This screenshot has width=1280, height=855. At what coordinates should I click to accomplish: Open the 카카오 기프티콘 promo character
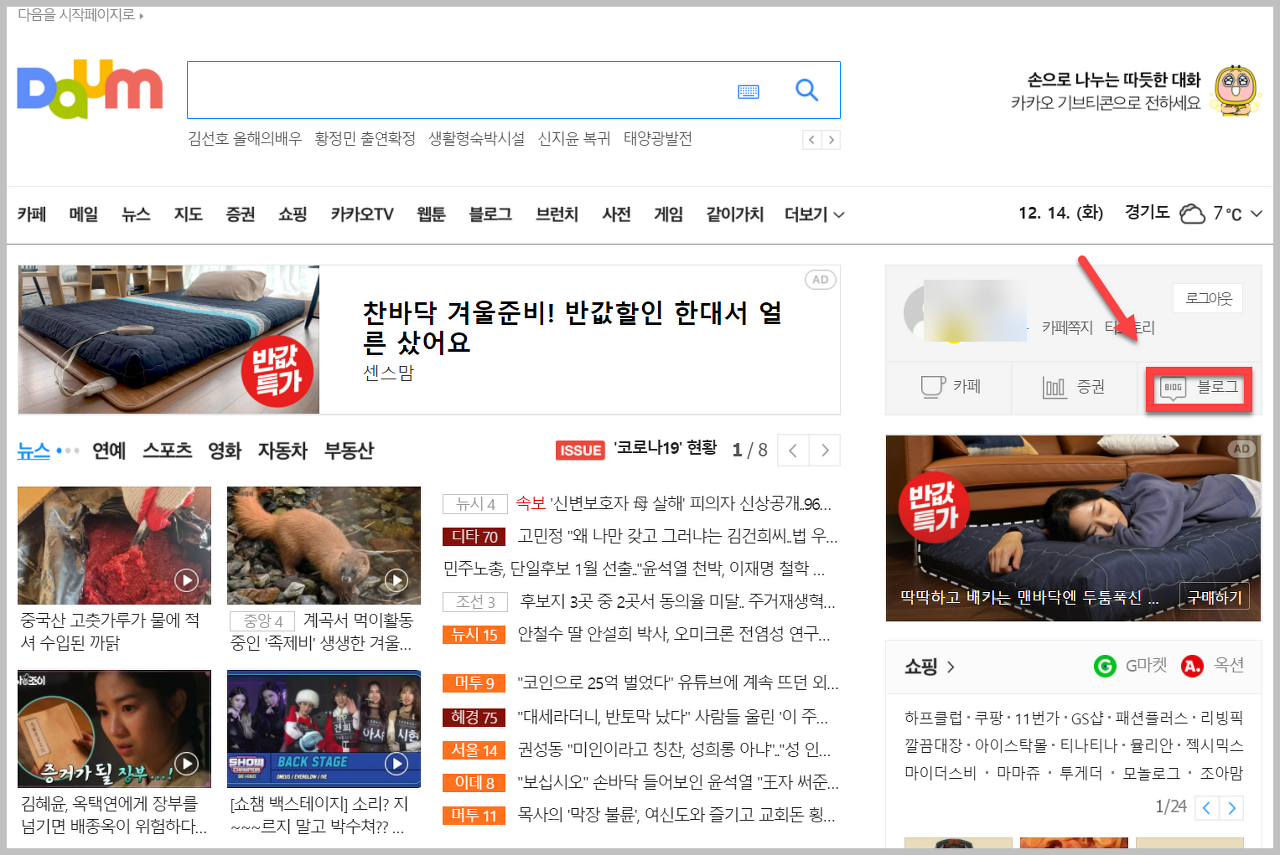1235,91
